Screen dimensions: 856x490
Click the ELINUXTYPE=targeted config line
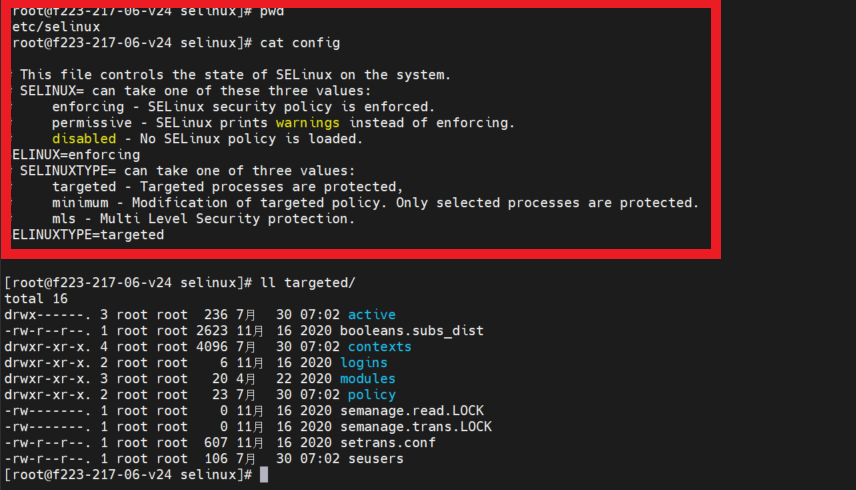click(88, 235)
